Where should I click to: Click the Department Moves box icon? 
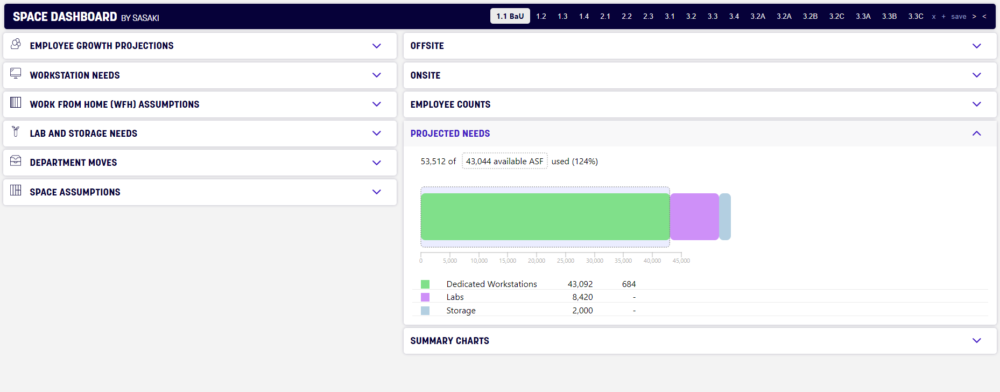pyautogui.click(x=17, y=161)
